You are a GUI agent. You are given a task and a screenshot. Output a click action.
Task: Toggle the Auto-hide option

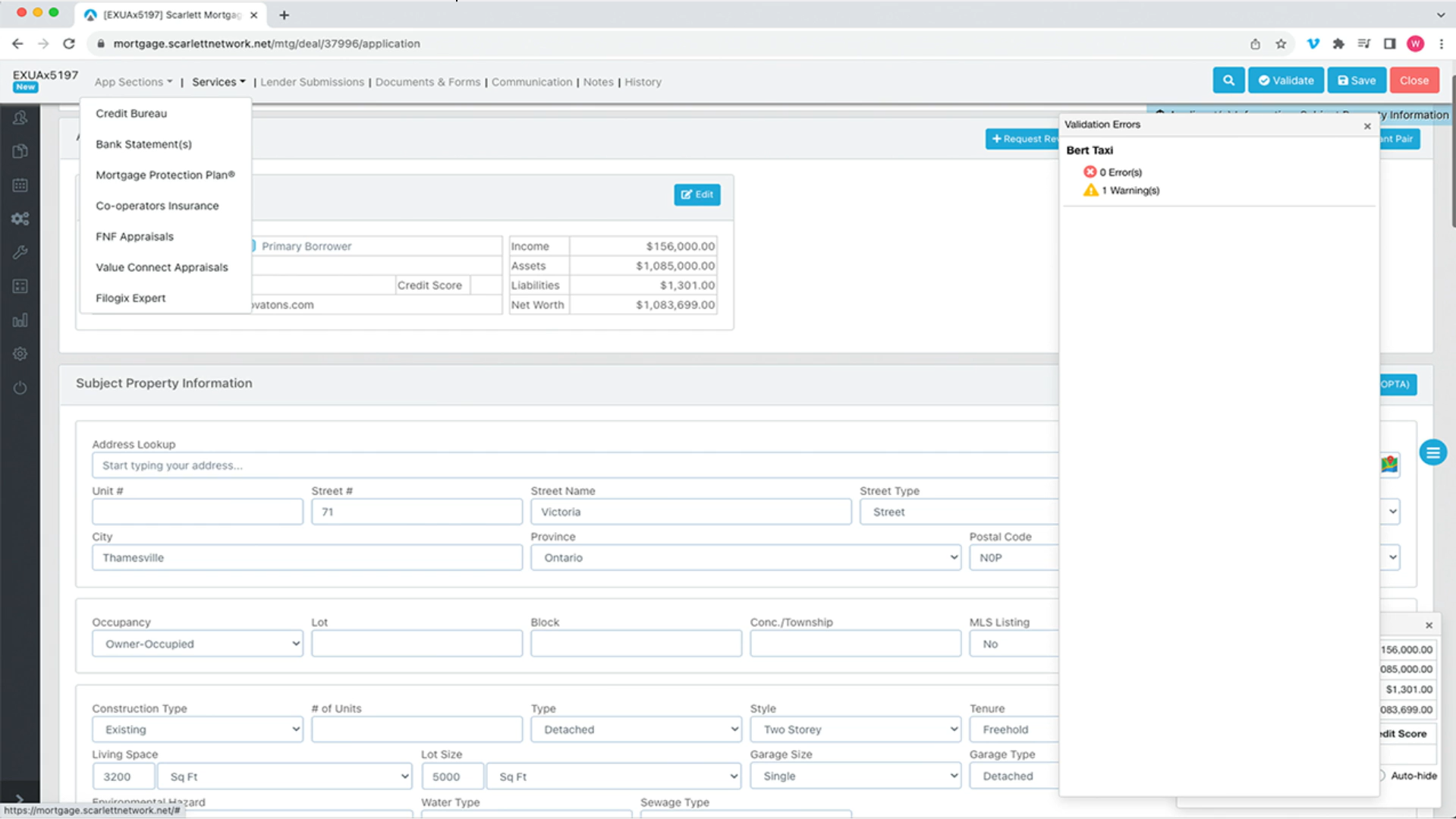pos(1382,776)
